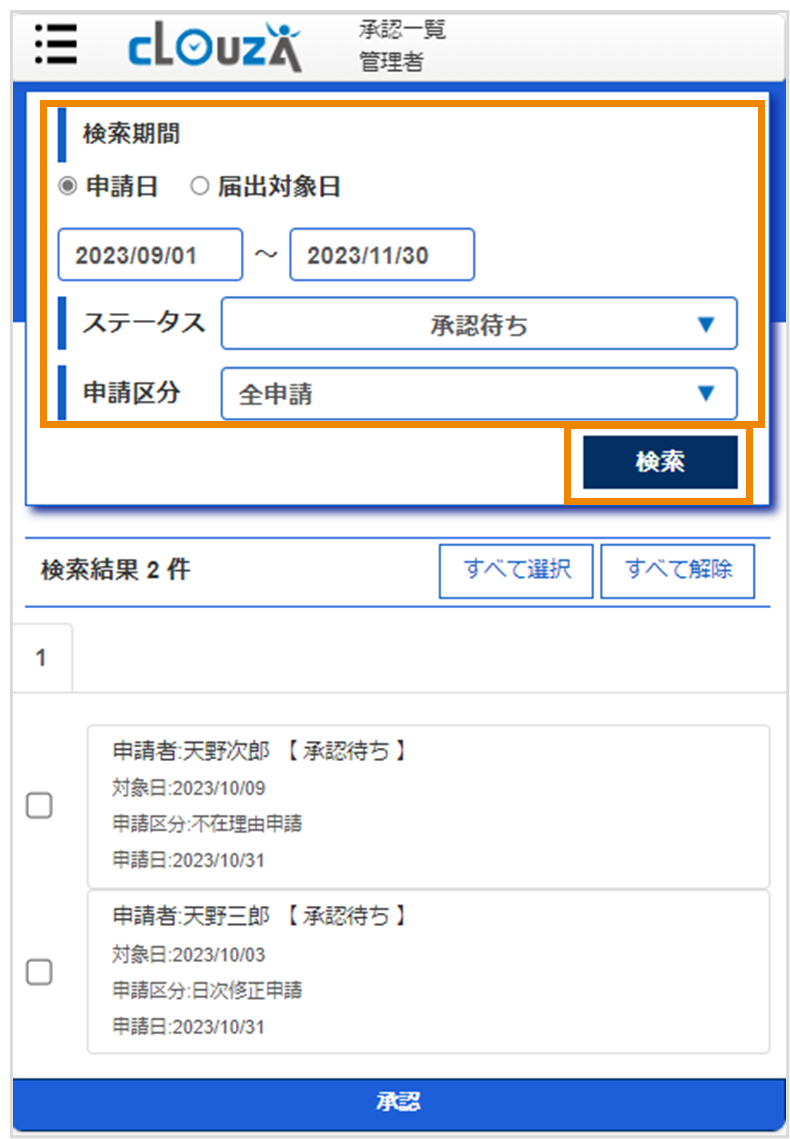Check the checkbox for 天野次郎's request
This screenshot has height=1139, width=790.
(39, 806)
